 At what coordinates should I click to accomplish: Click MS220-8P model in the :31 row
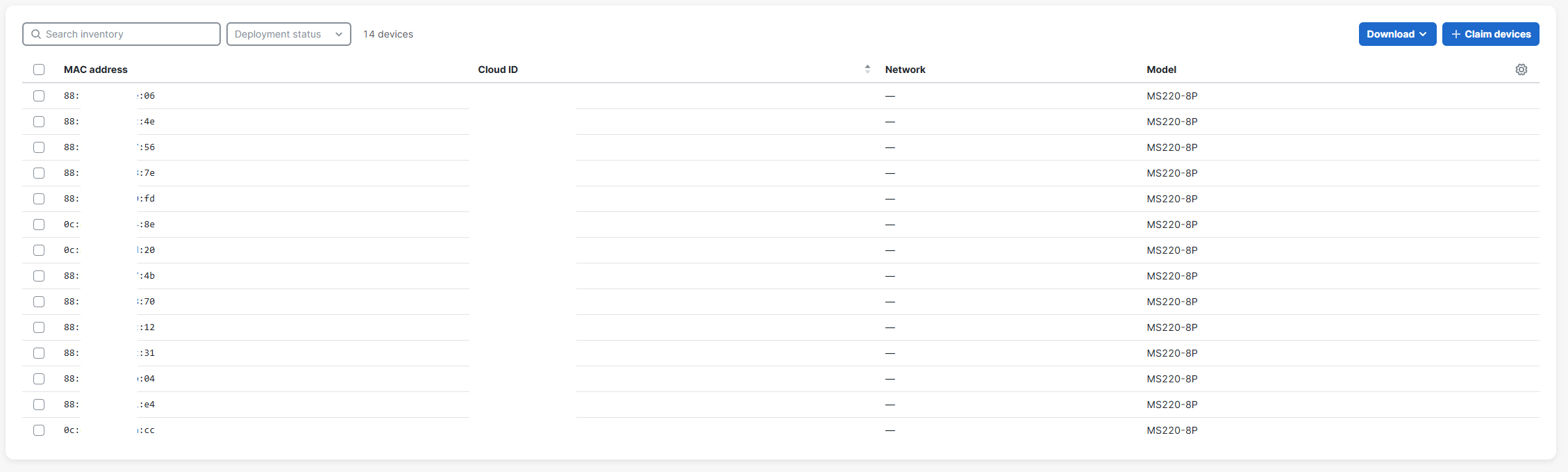point(1172,353)
